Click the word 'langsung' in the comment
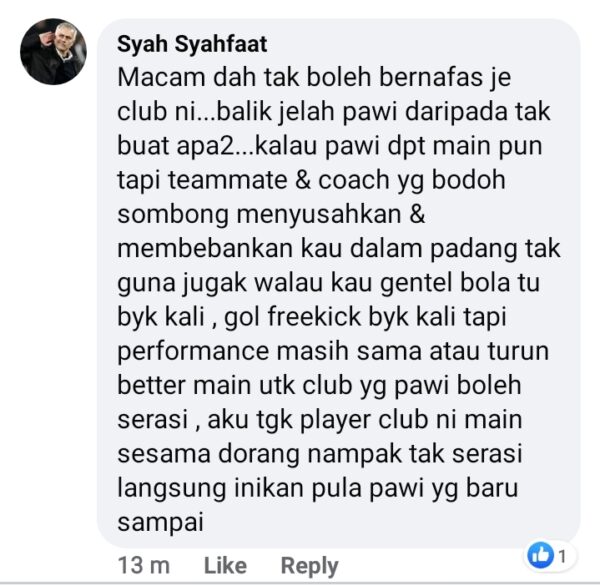Image resolution: width=600 pixels, height=586 pixels. pyautogui.click(x=171, y=489)
